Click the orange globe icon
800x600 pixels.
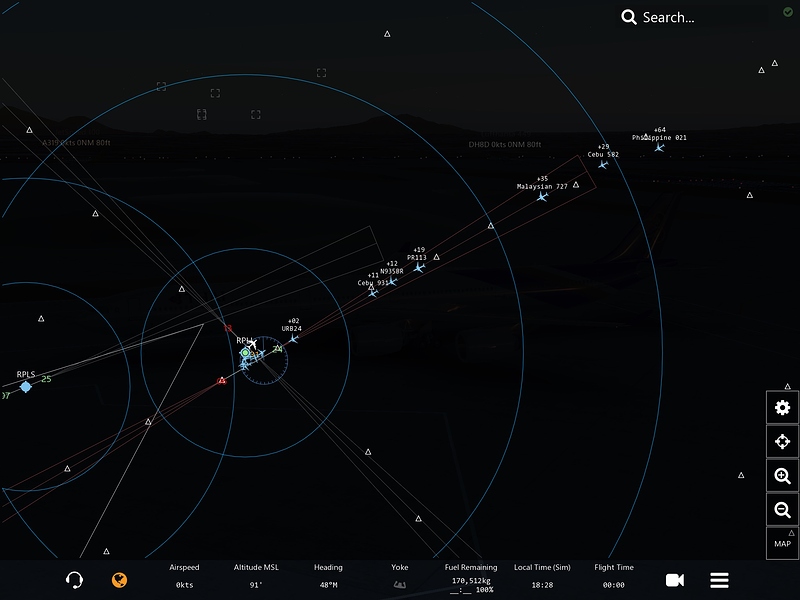pos(119,580)
